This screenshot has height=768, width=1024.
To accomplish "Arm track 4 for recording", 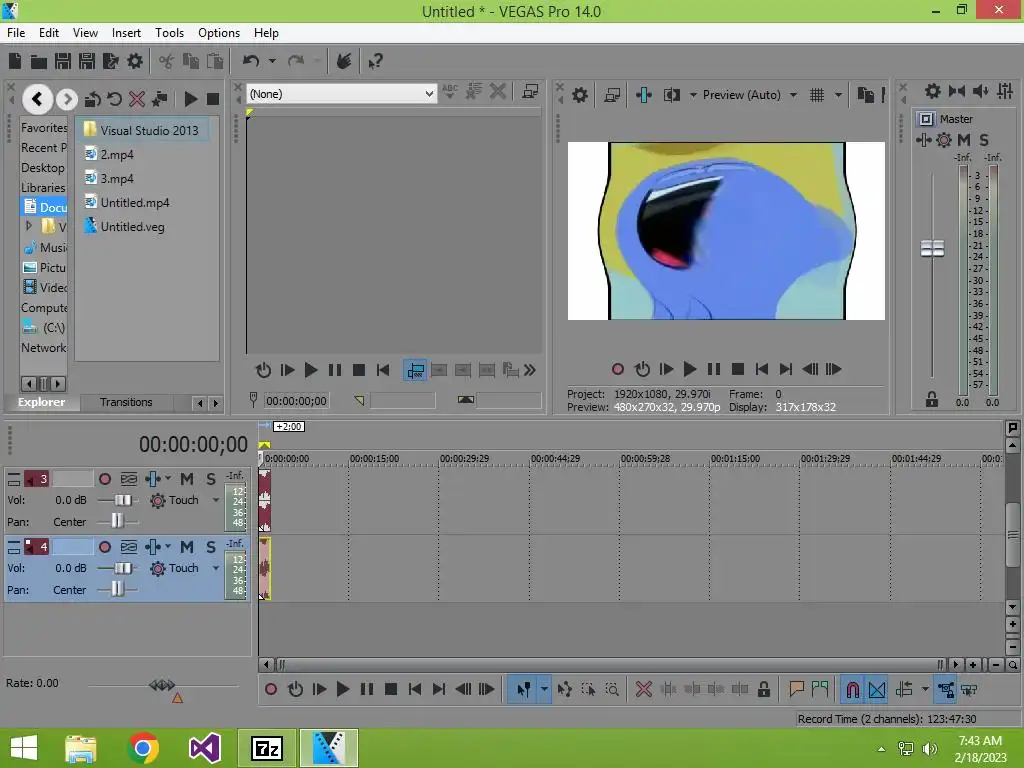I will 104,547.
